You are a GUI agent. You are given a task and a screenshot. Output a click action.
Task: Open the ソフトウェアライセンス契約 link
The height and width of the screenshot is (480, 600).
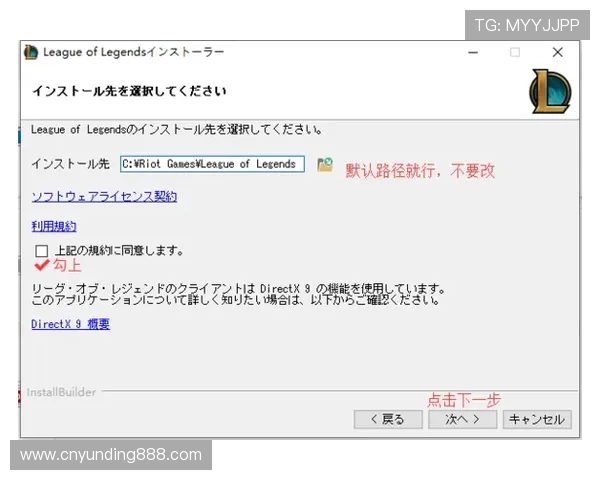[x=104, y=196]
